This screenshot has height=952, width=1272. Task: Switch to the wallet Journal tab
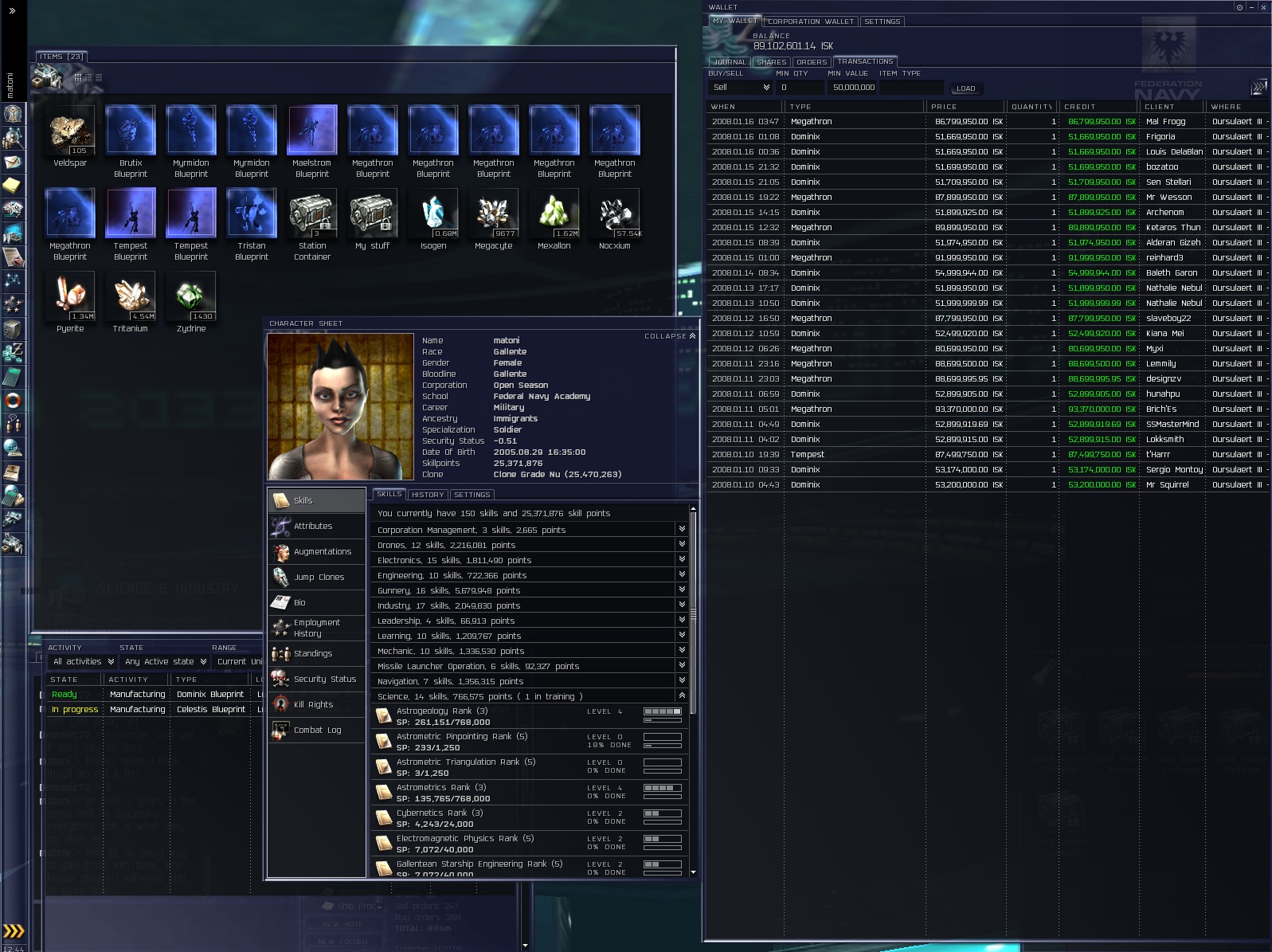coord(730,61)
